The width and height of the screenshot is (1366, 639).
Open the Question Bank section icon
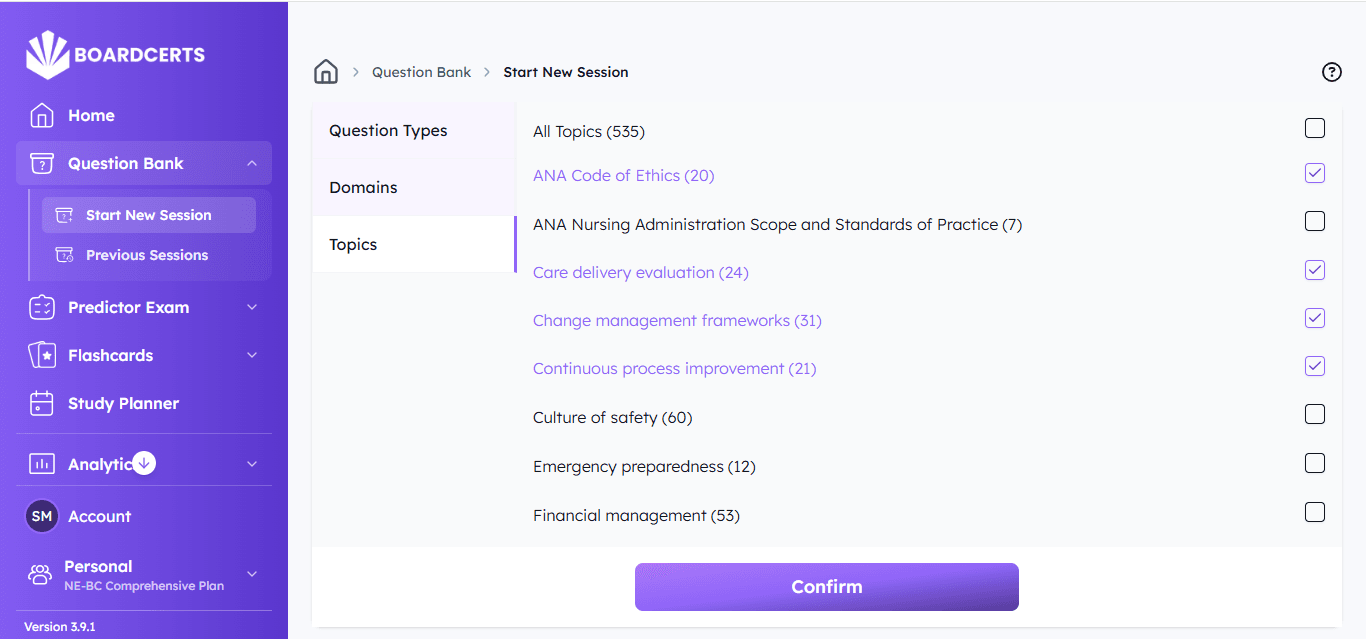[x=42, y=163]
